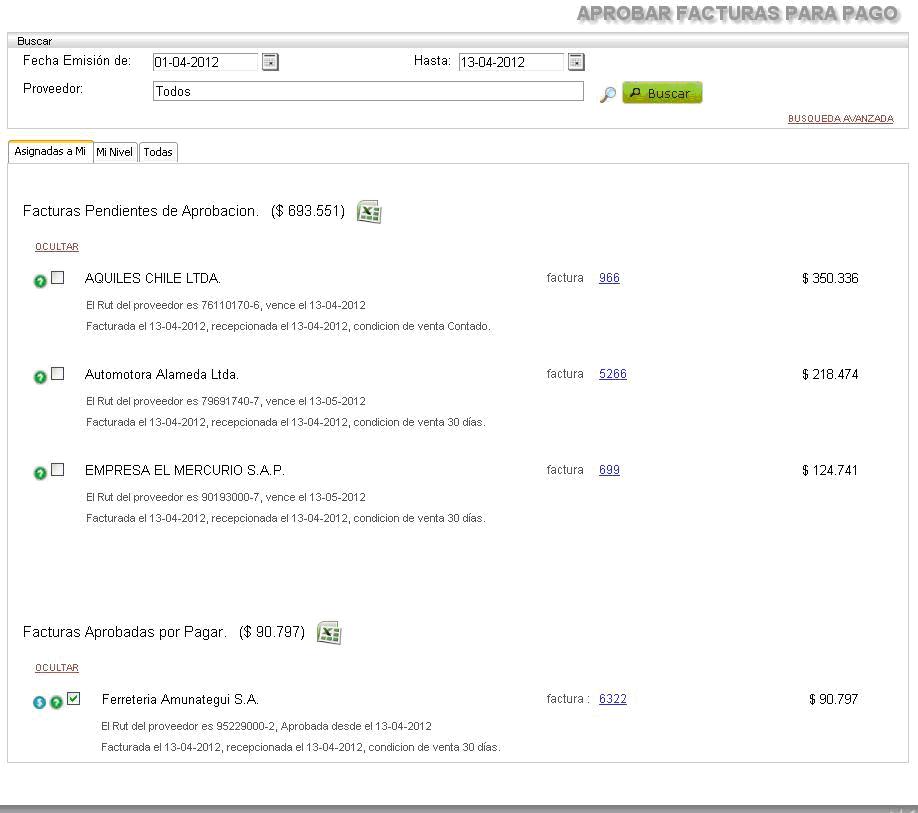Click the amount $ 124.741
918x813 pixels.
point(830,471)
